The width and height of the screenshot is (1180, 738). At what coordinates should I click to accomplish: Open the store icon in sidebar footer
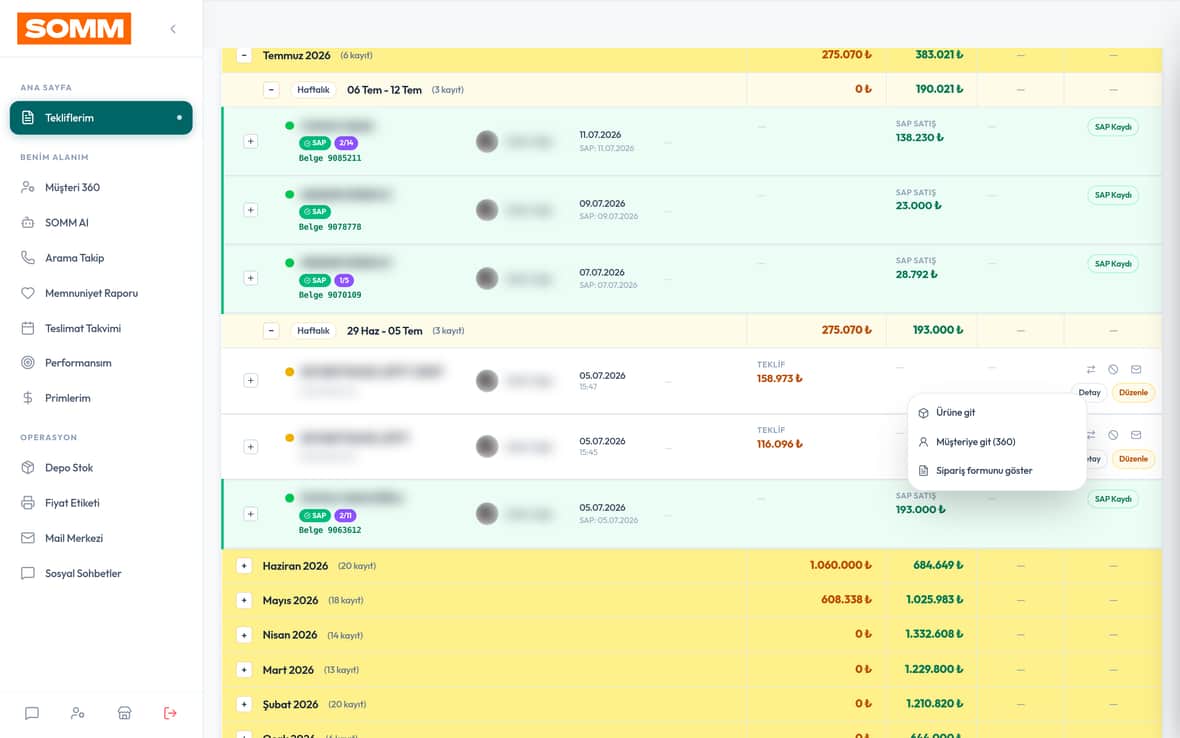[x=124, y=713]
